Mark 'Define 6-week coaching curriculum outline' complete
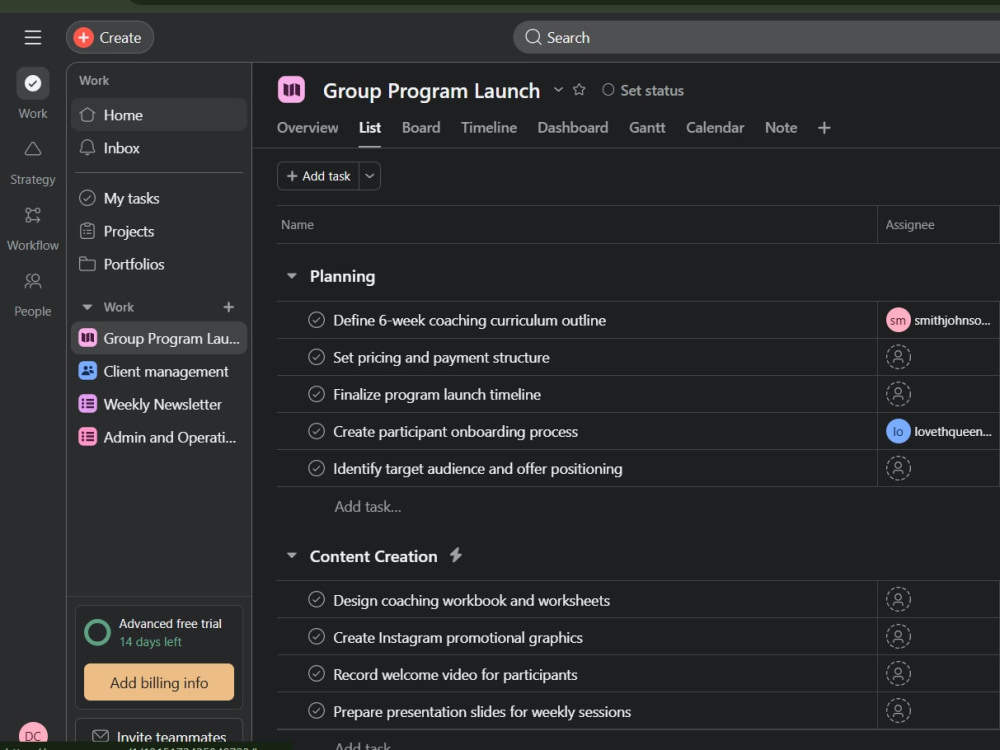Screen dimensions: 1000x750 tap(316, 320)
